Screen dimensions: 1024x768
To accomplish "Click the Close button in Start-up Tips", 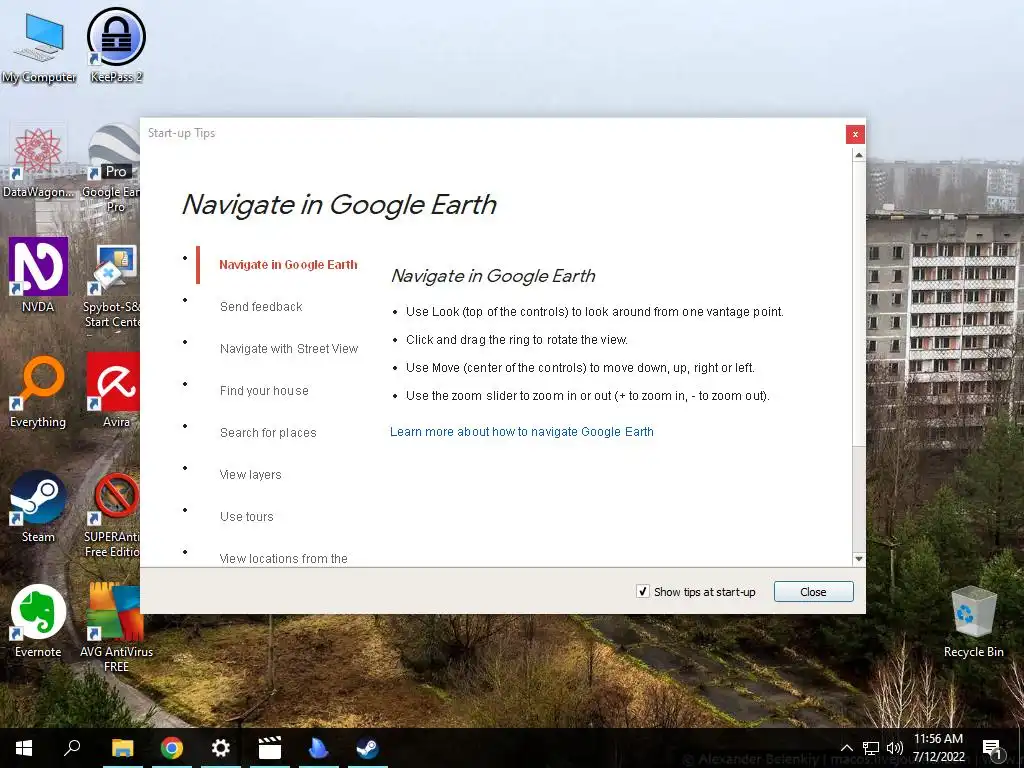I will point(813,592).
